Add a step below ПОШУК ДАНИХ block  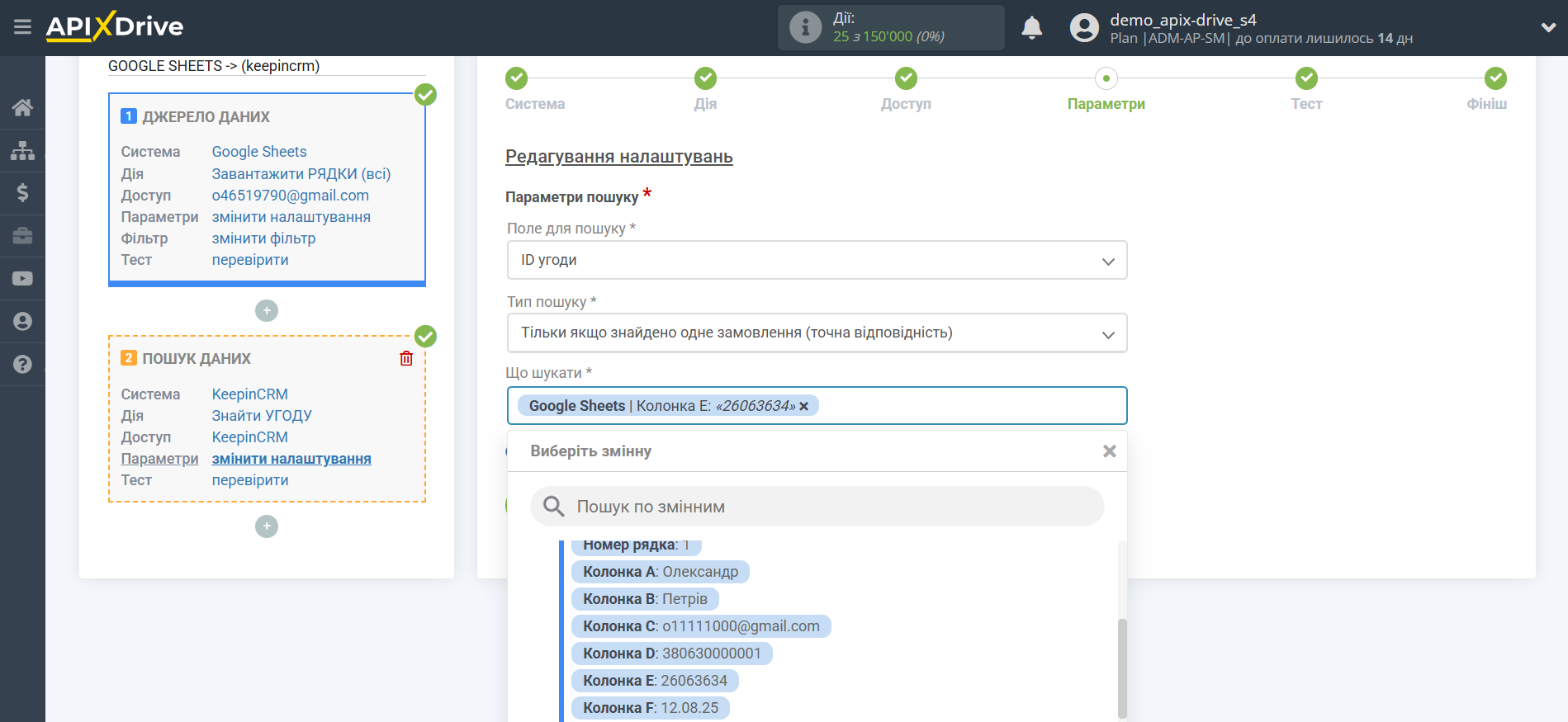pos(267,526)
